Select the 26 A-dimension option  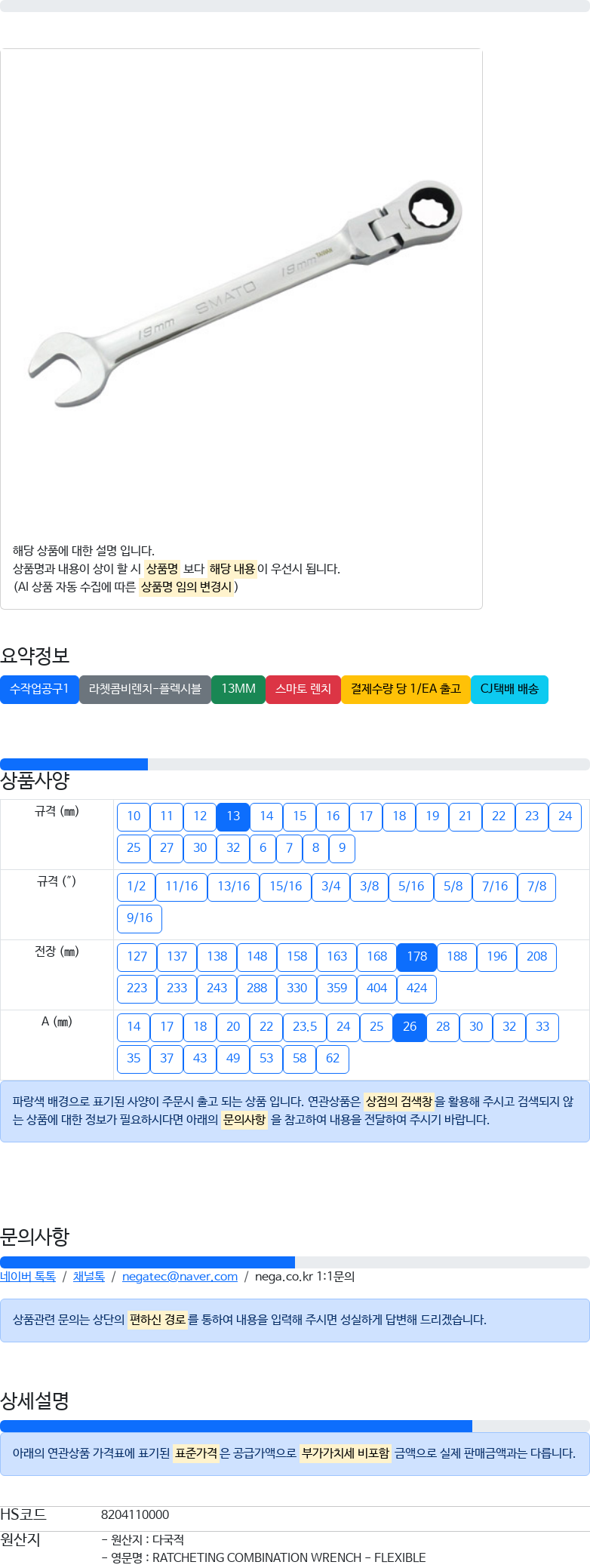(410, 1027)
